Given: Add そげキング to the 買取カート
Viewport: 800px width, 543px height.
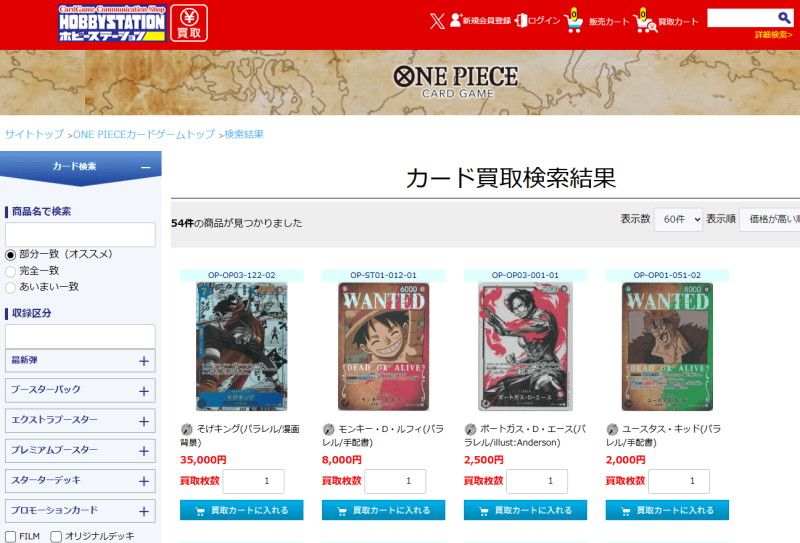Looking at the screenshot, I should [241, 510].
